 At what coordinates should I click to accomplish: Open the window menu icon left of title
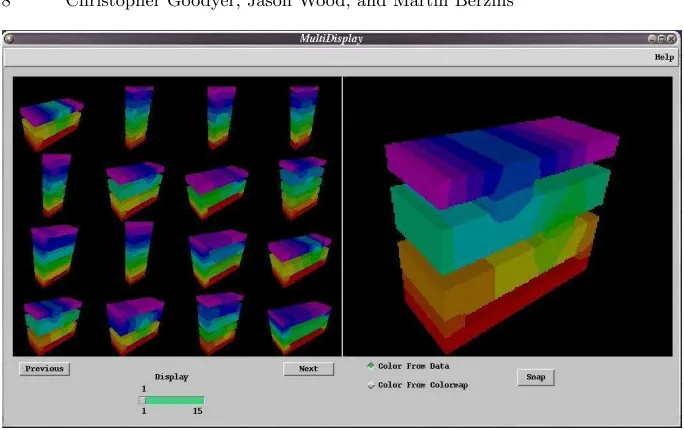tap(9, 39)
